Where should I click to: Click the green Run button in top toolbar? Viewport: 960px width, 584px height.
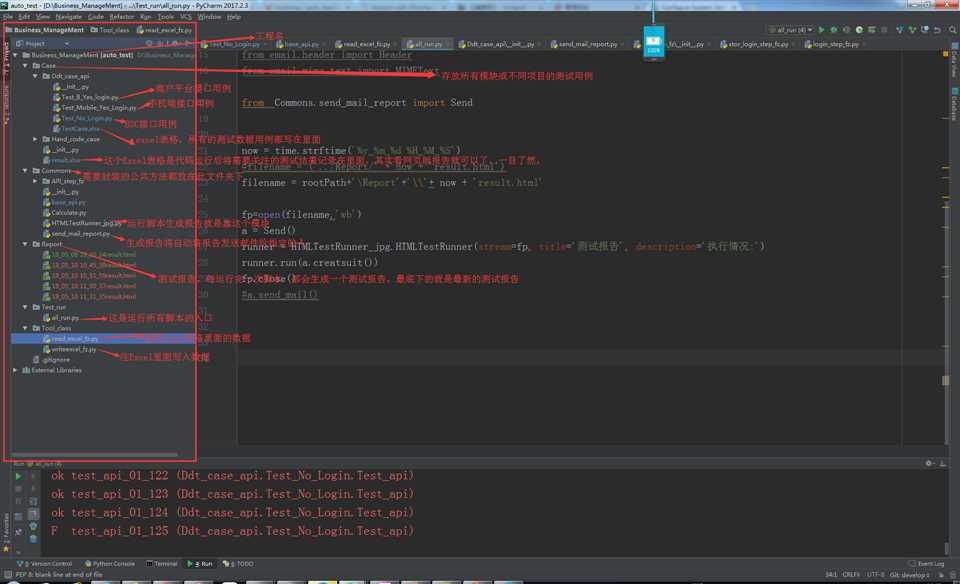click(821, 29)
